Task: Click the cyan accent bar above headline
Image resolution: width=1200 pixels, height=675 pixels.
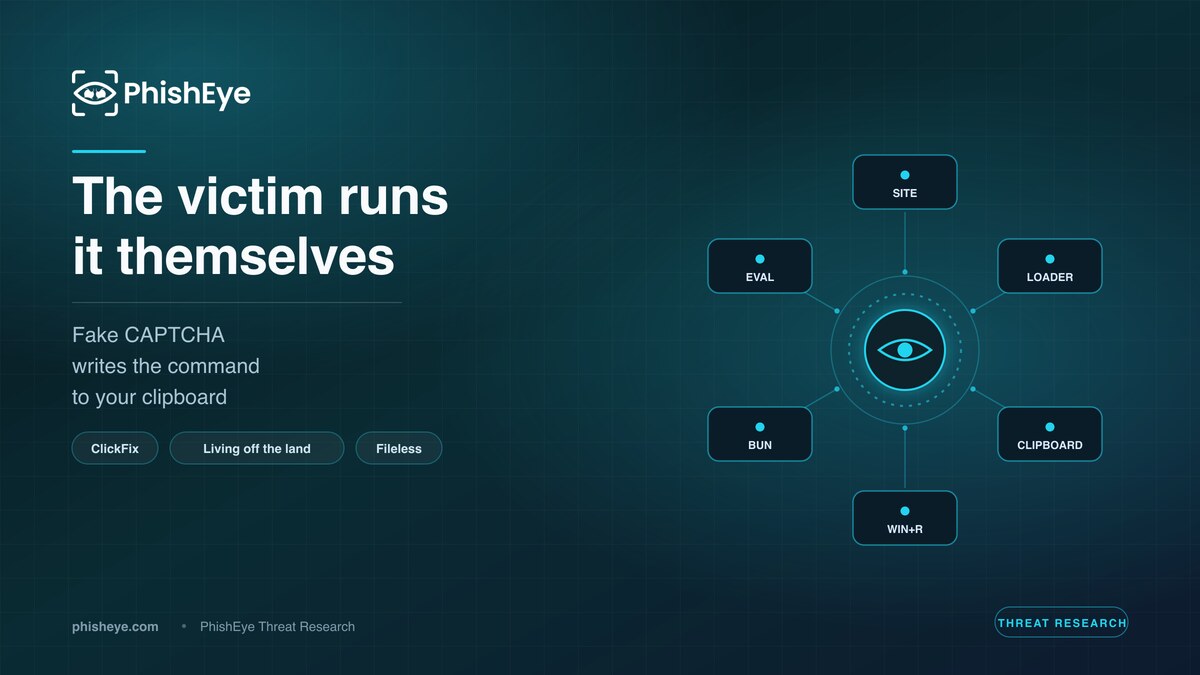Action: [x=109, y=151]
